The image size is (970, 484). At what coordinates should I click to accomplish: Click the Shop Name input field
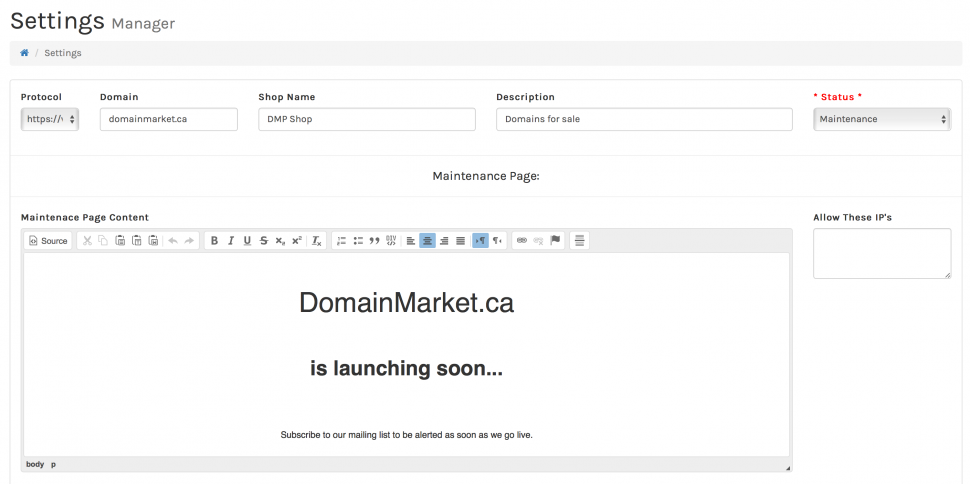[x=366, y=119]
